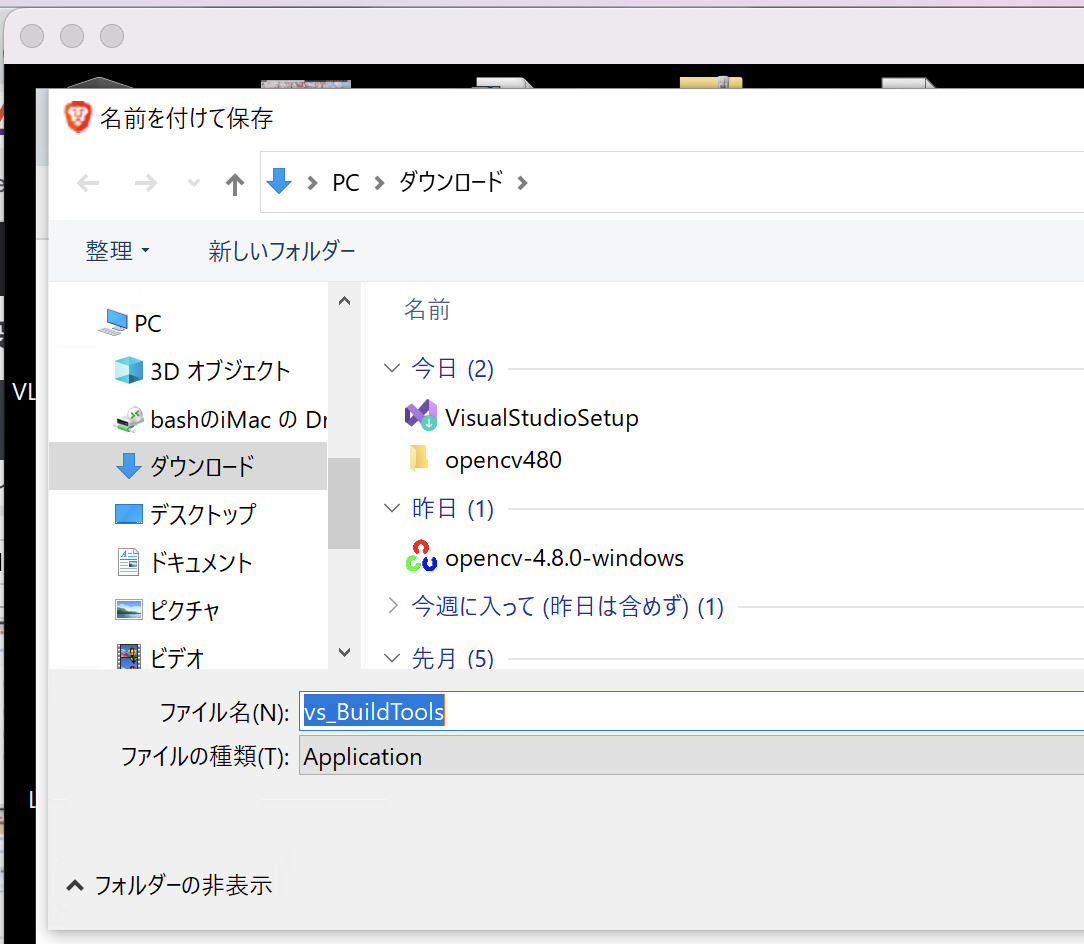Hide folders with フォルダーの非表示

[x=169, y=885]
